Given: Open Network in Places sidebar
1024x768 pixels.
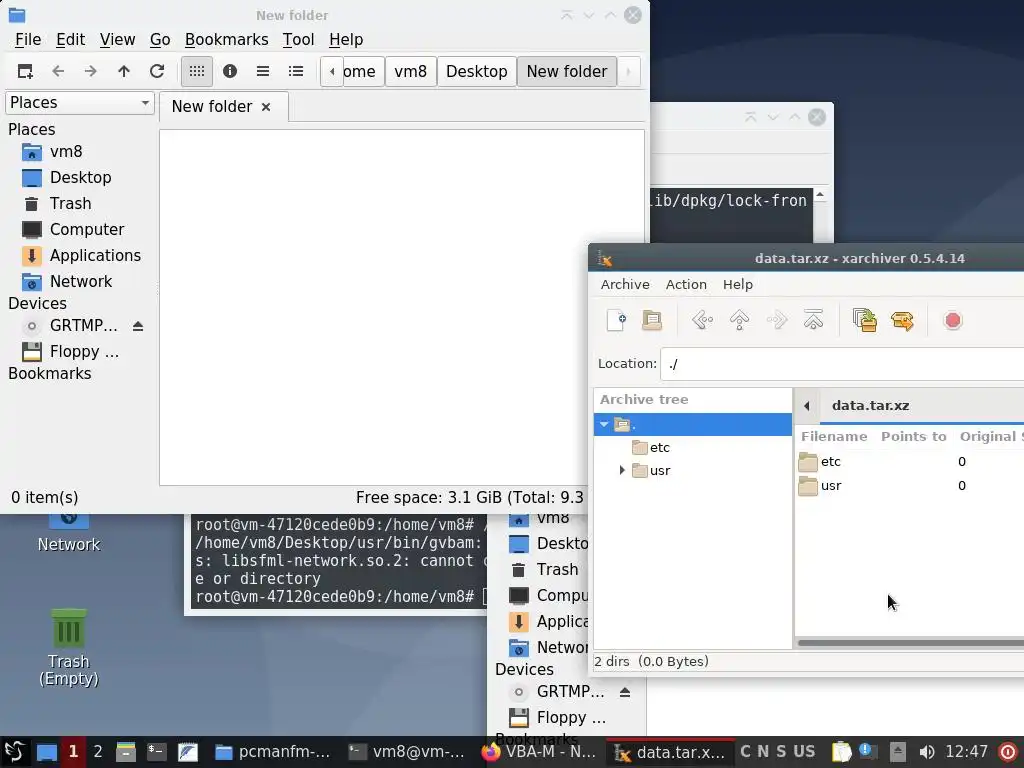Looking at the screenshot, I should [81, 281].
